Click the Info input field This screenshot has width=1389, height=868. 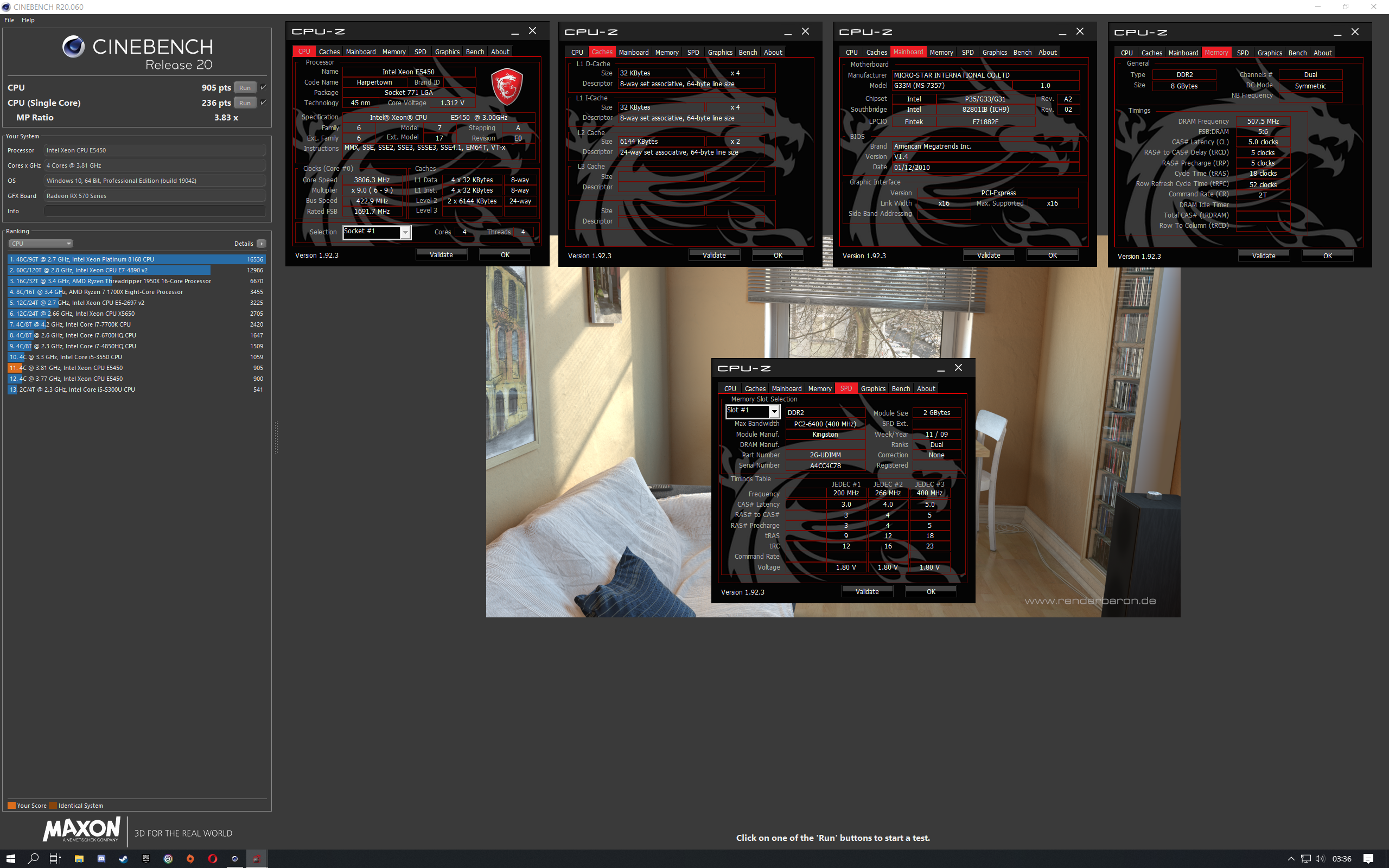click(x=155, y=211)
